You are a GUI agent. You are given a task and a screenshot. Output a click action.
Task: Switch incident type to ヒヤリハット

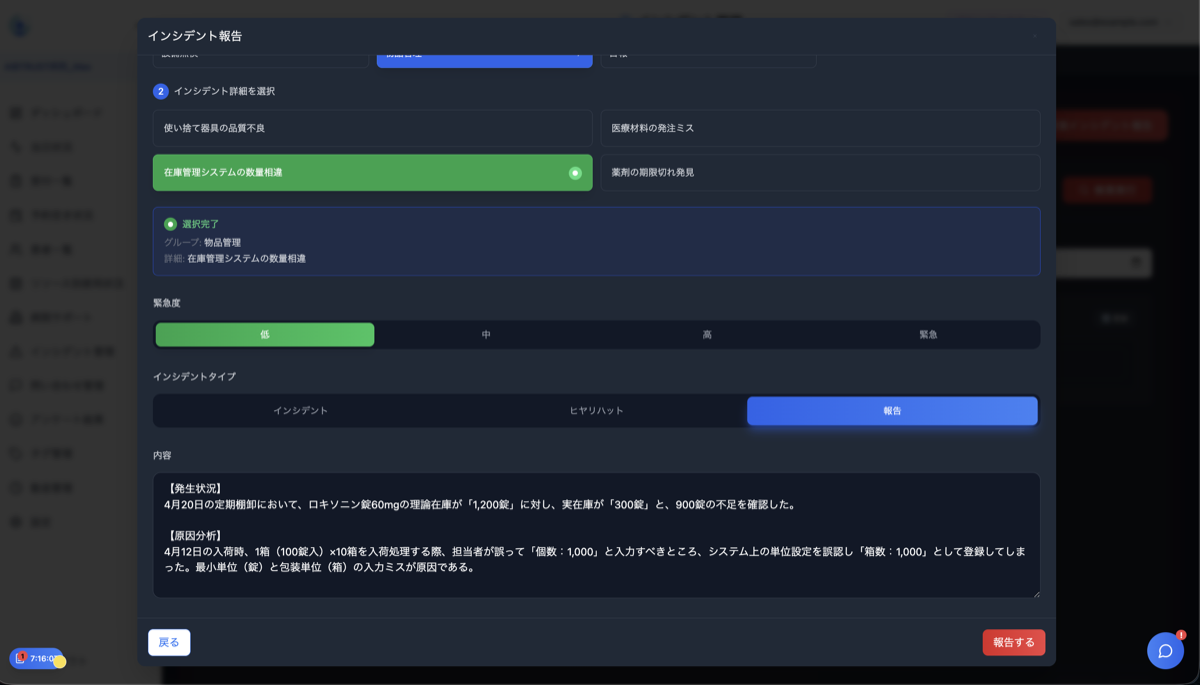click(x=596, y=410)
